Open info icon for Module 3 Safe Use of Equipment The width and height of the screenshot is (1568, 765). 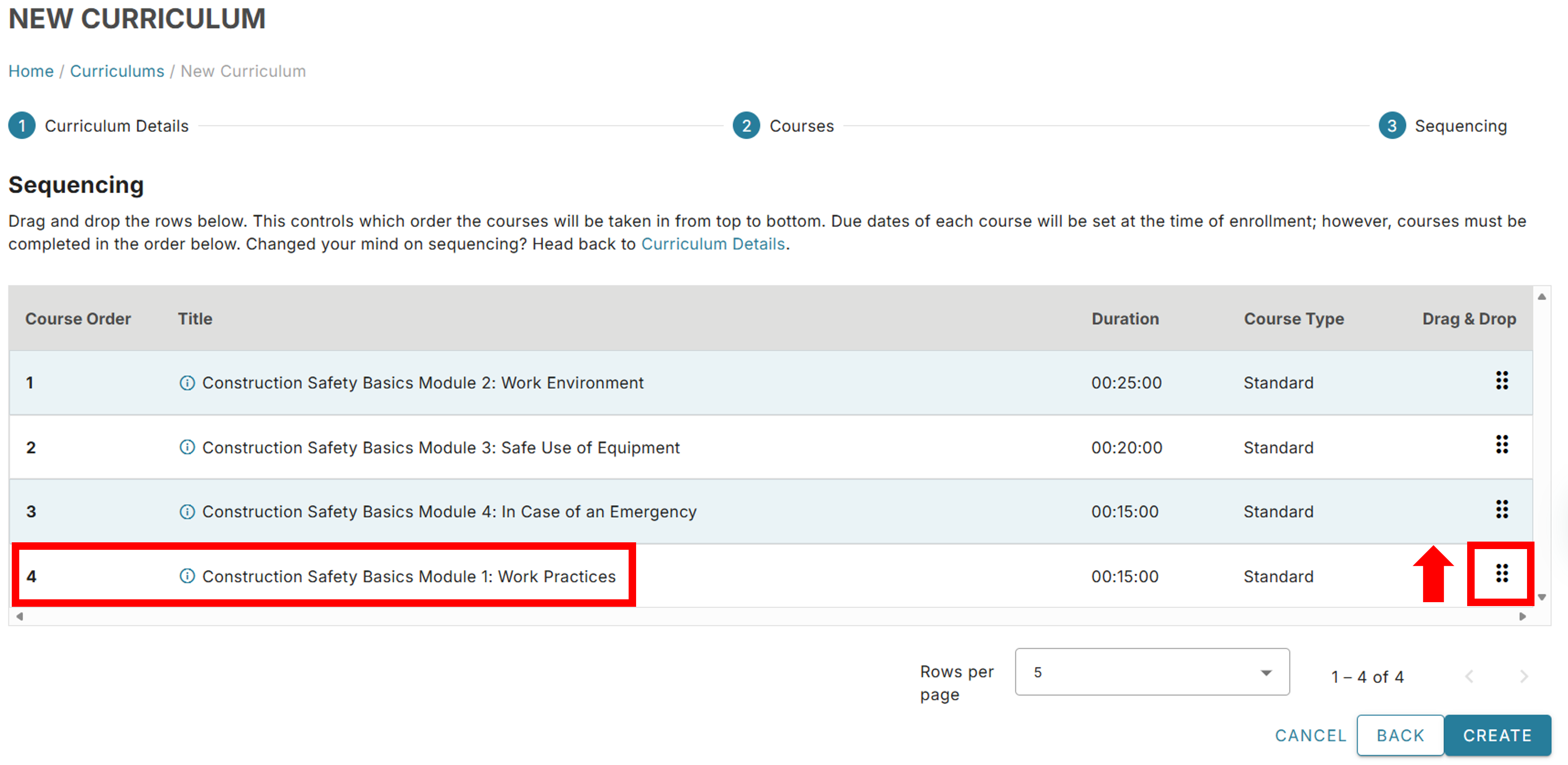click(x=187, y=447)
